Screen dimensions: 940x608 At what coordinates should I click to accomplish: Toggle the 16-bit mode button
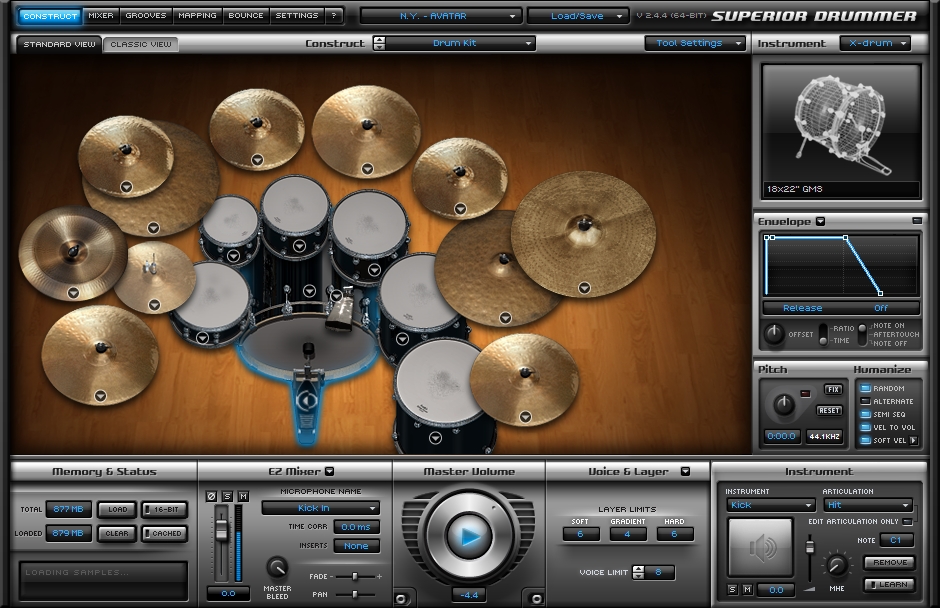[165, 510]
